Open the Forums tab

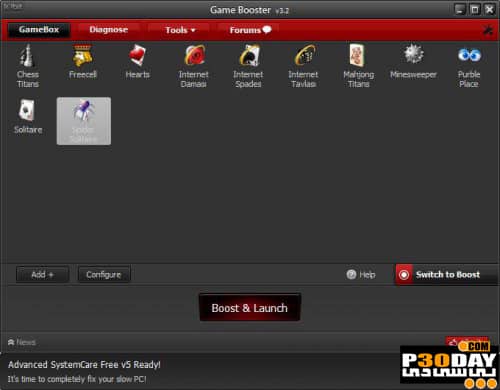point(250,30)
